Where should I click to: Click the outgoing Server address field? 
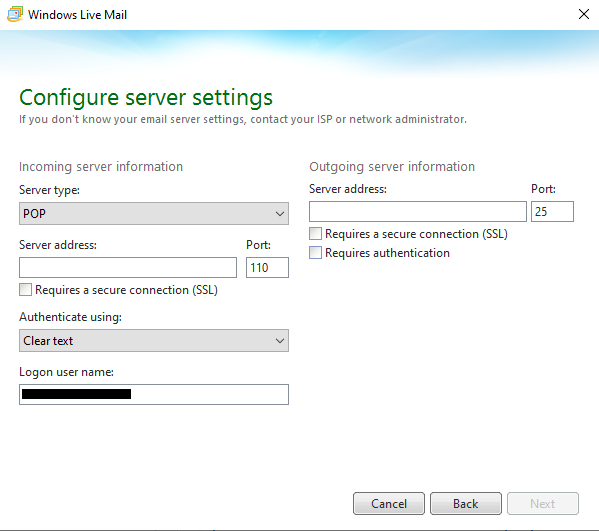(x=418, y=211)
